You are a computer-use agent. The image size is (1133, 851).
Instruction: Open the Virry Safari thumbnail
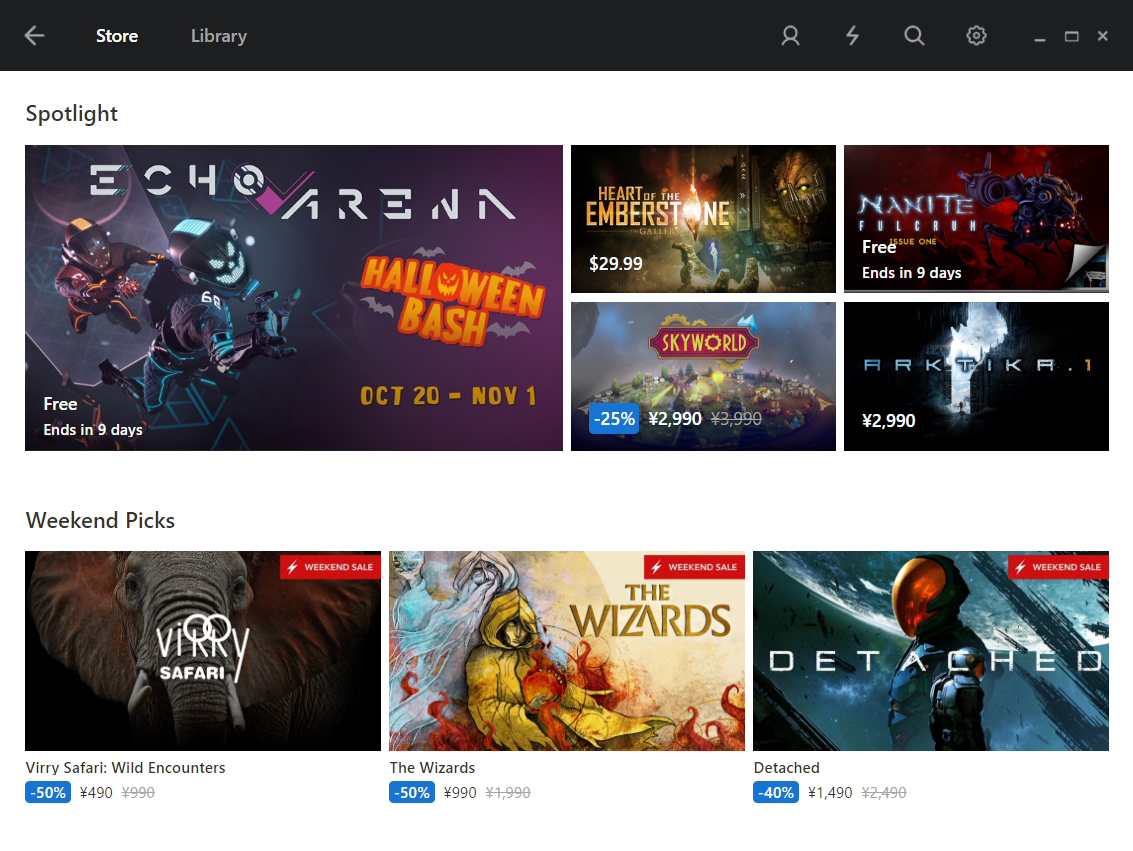pos(203,651)
